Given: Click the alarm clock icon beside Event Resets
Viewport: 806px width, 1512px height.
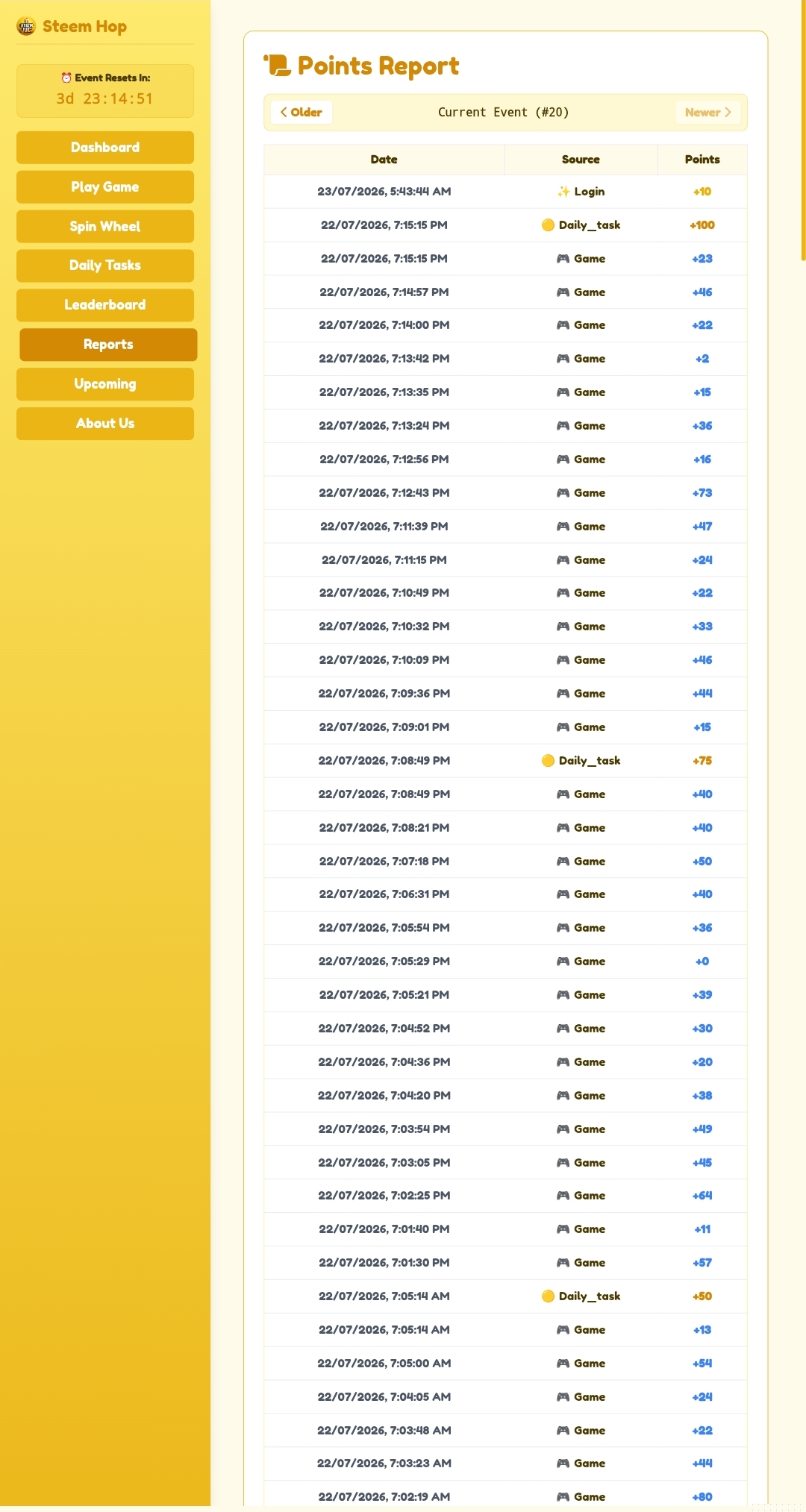Looking at the screenshot, I should (x=66, y=78).
